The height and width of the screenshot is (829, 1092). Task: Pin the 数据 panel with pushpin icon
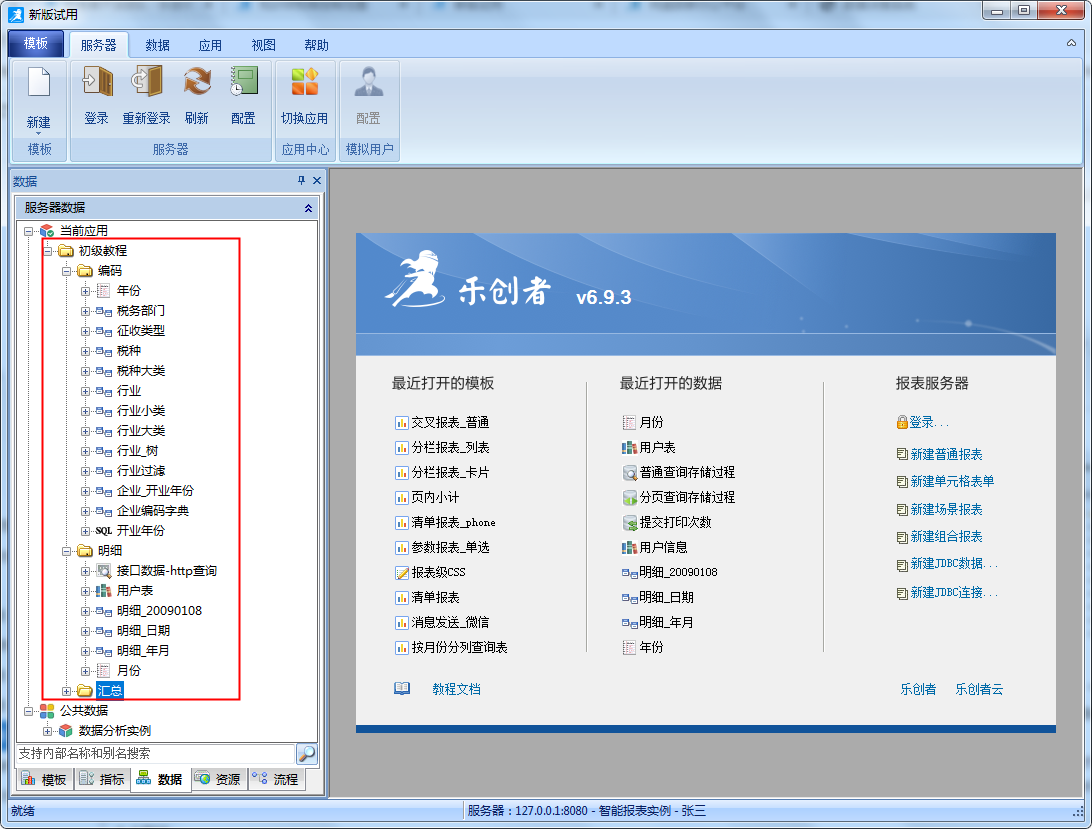point(302,181)
